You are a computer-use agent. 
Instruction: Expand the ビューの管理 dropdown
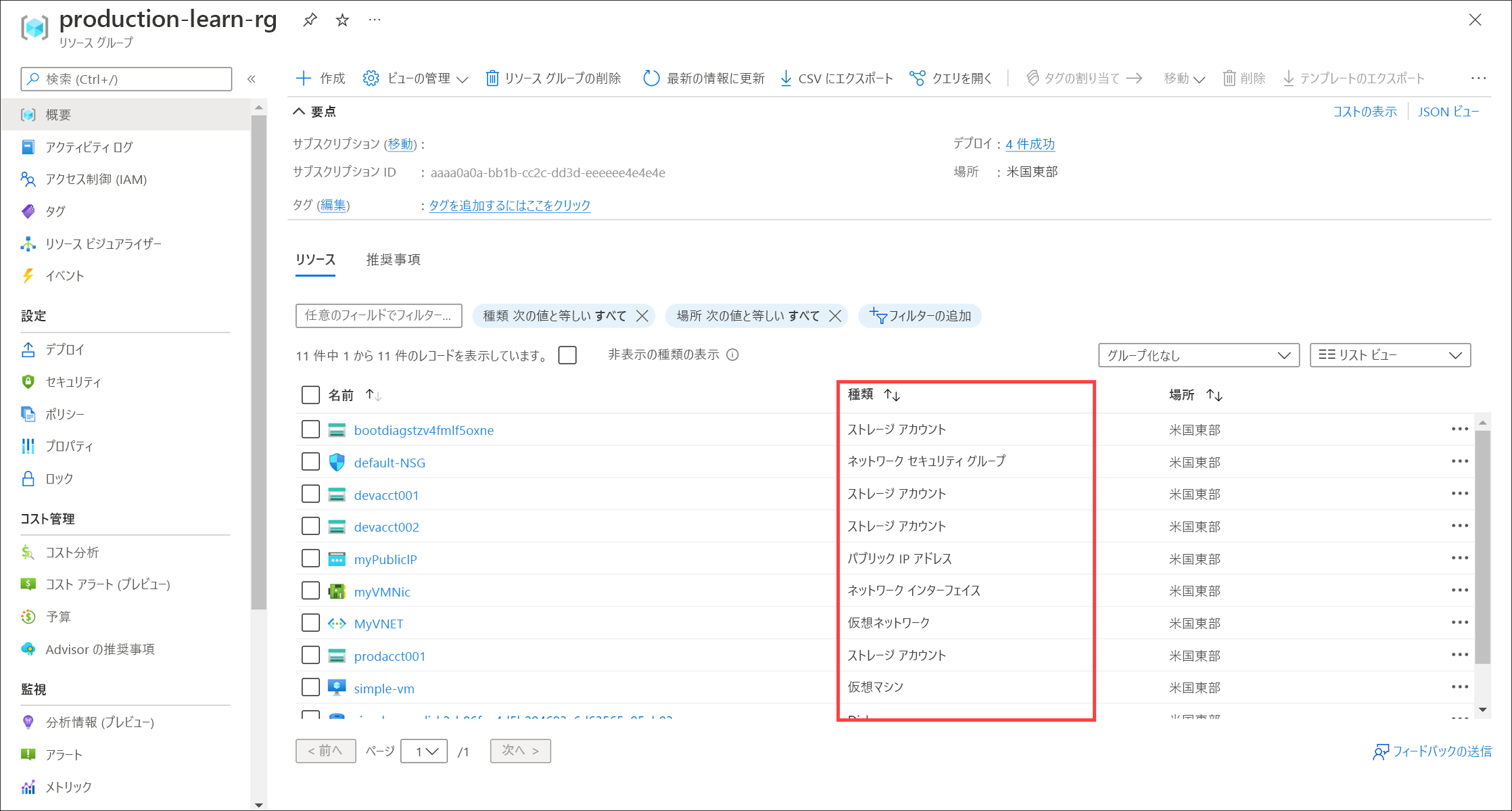tap(416, 78)
